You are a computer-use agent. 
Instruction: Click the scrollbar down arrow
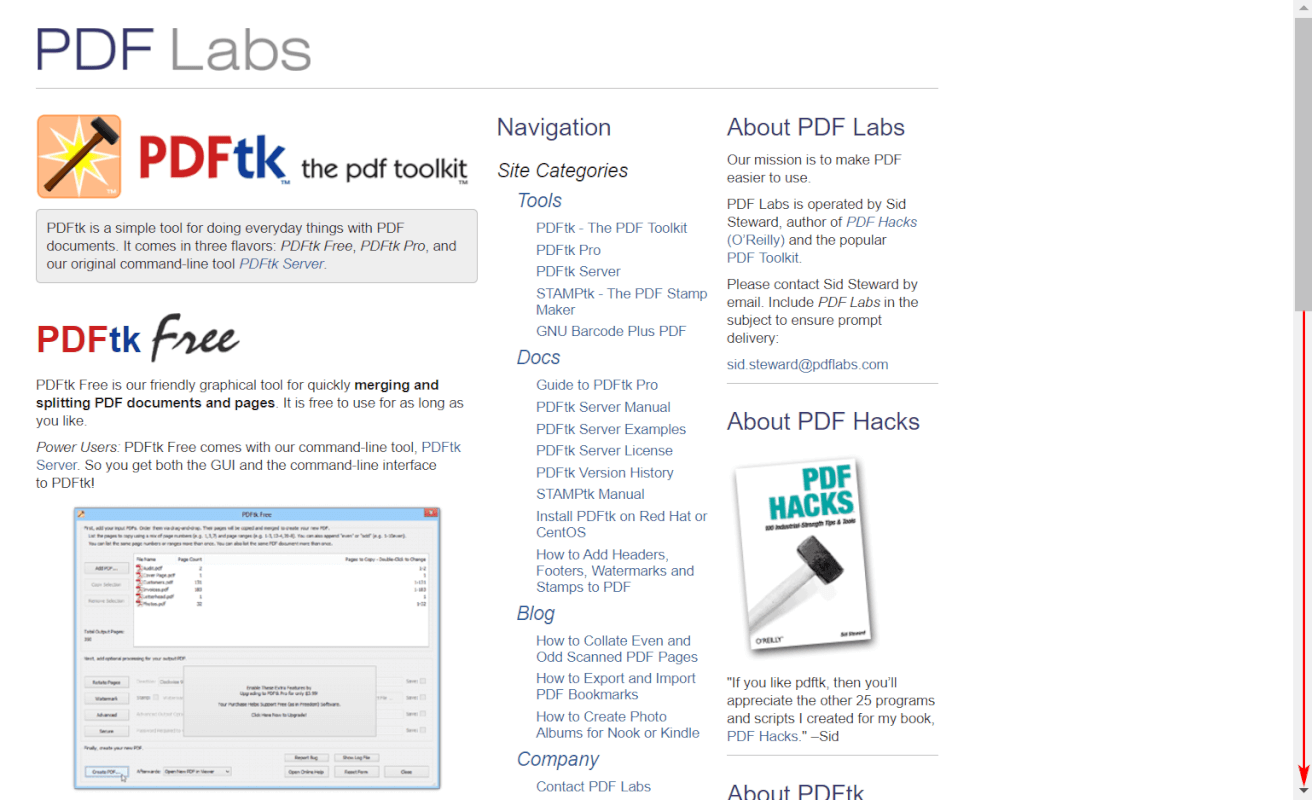pyautogui.click(x=1302, y=791)
